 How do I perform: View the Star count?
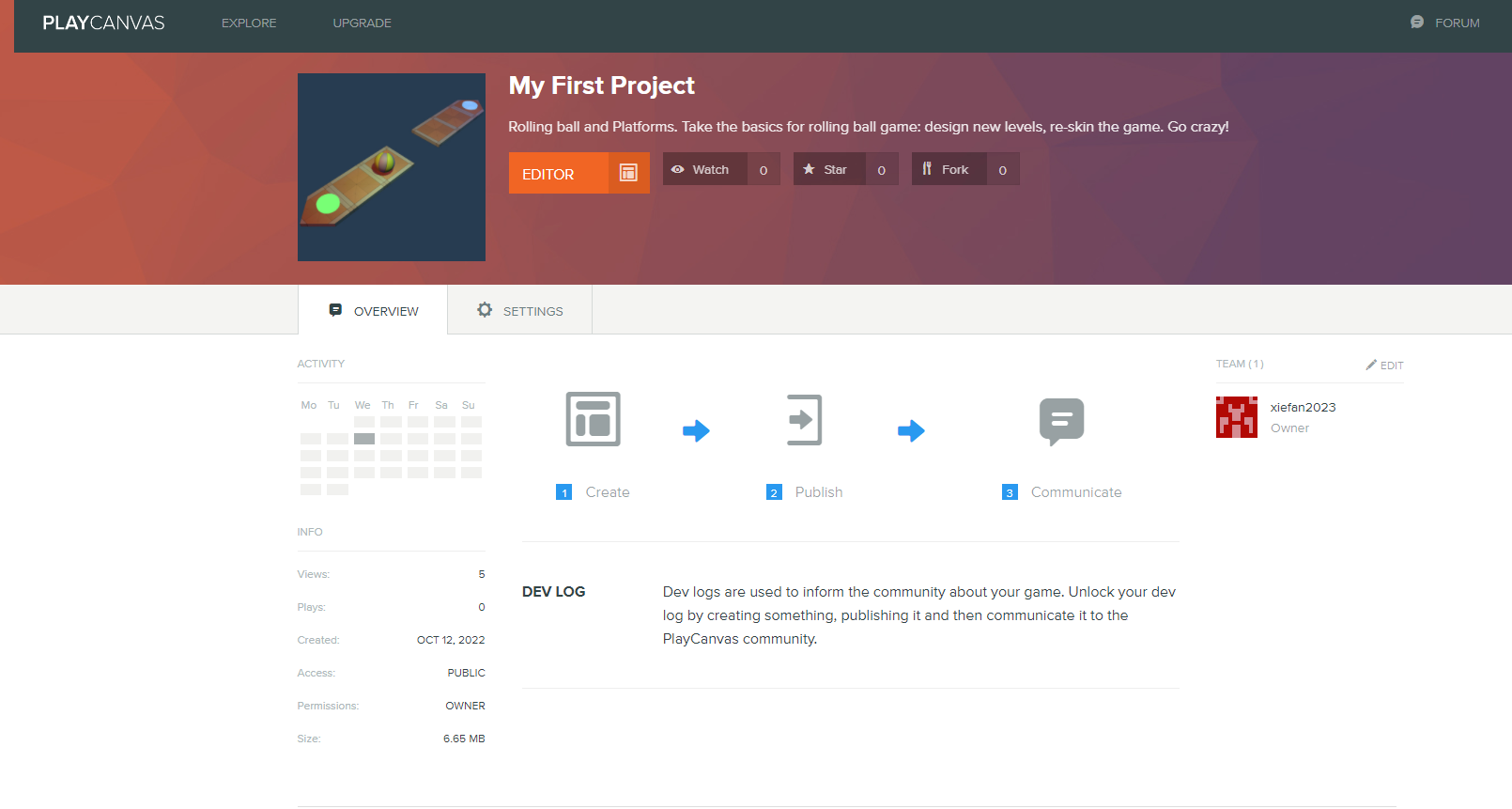(x=882, y=170)
